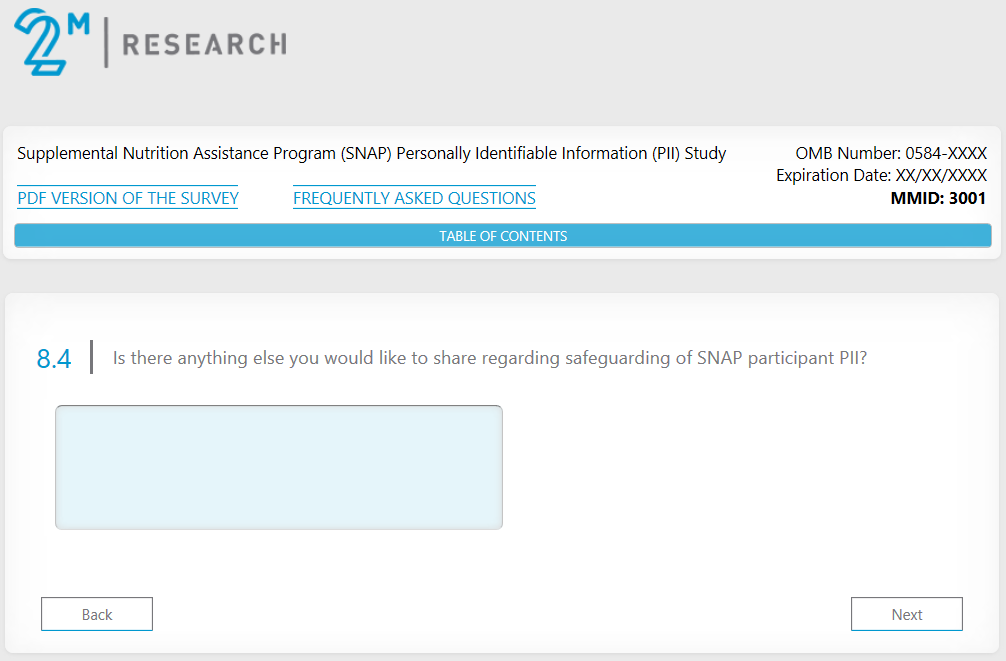Expand the TABLE OF CONTENTS bar

(x=503, y=236)
